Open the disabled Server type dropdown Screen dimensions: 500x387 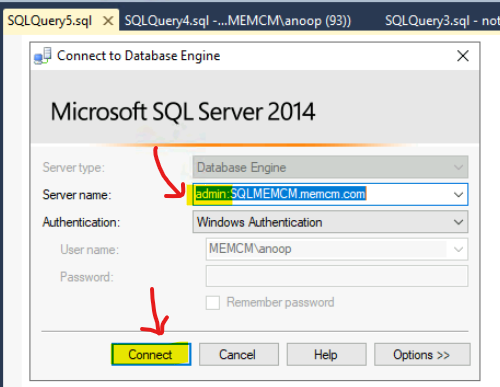pos(330,167)
